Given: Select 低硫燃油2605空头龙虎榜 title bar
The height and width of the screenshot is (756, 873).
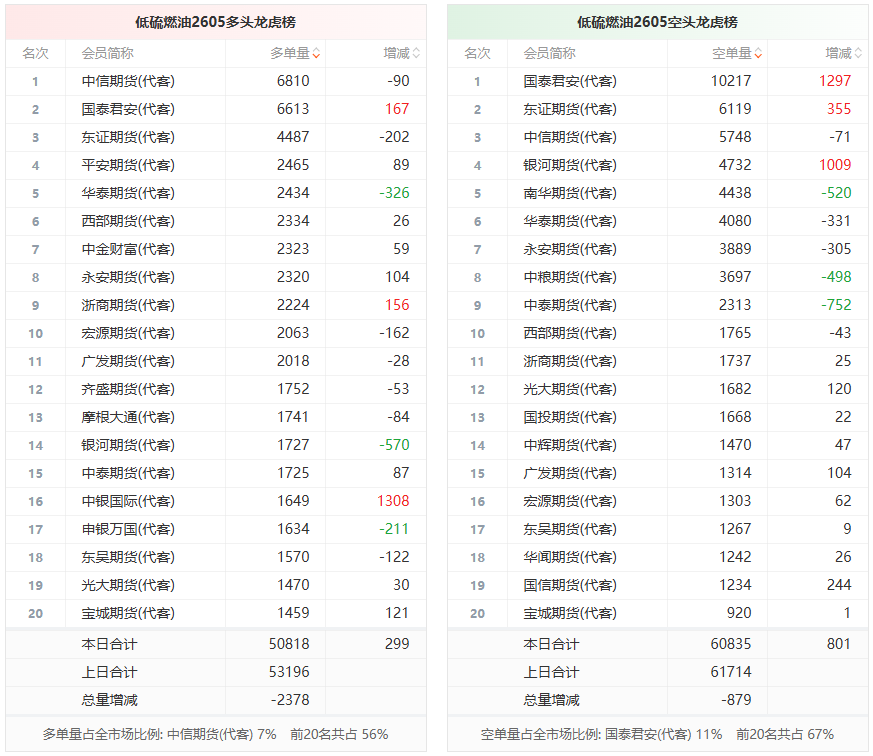Looking at the screenshot, I should [658, 22].
